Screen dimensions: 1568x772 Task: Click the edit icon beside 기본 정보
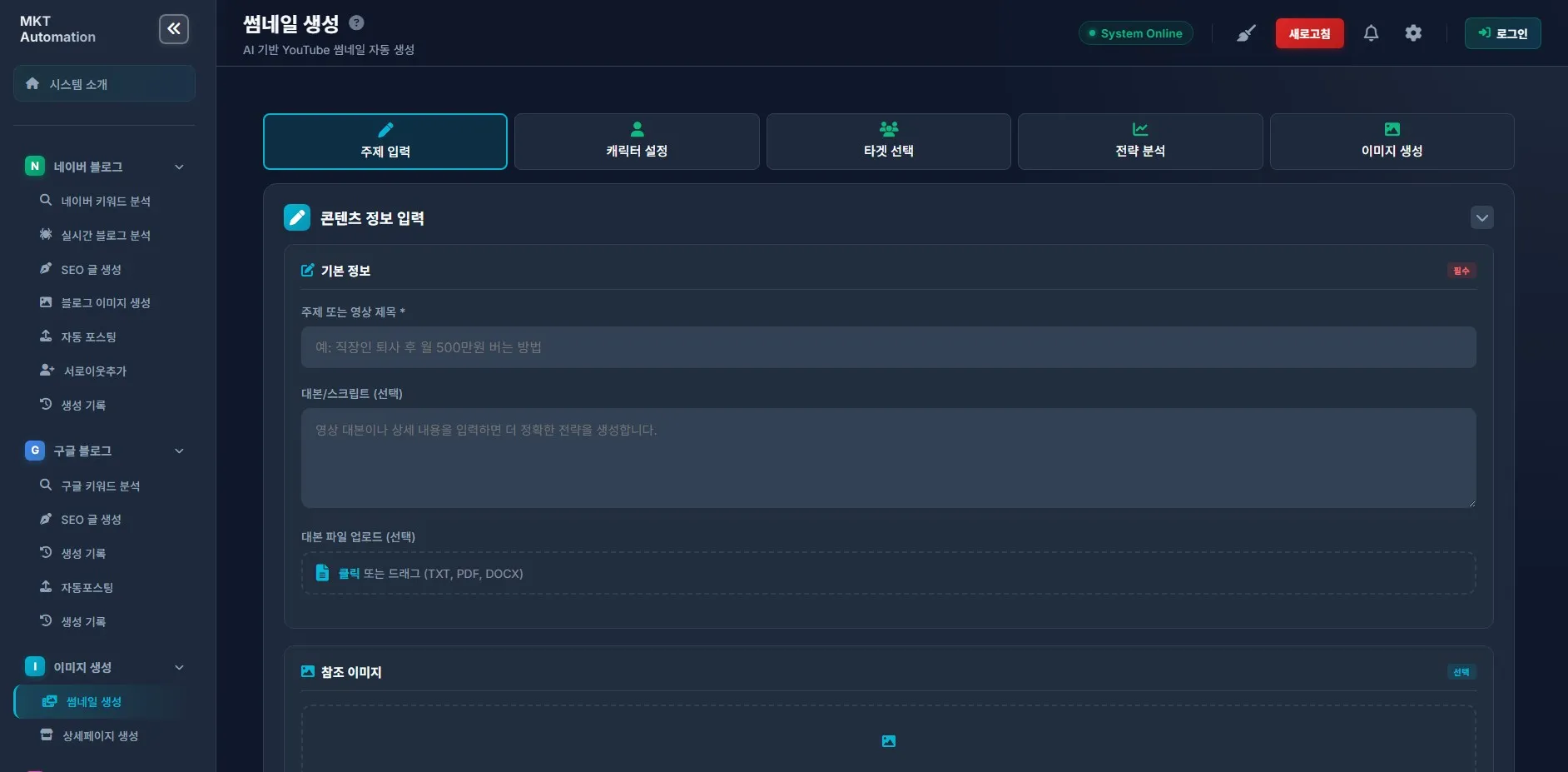click(x=307, y=270)
